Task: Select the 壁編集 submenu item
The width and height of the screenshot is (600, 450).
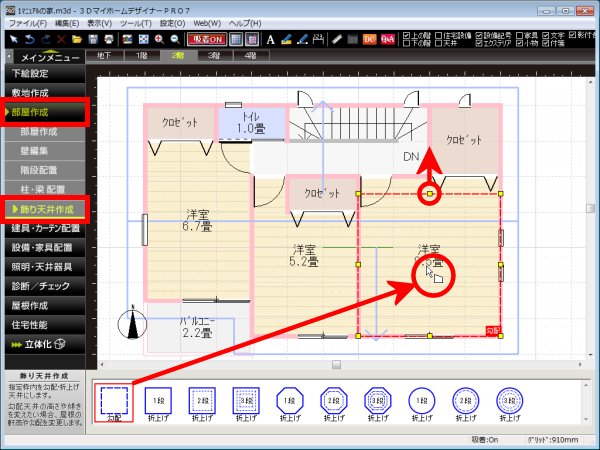Action: (x=45, y=151)
